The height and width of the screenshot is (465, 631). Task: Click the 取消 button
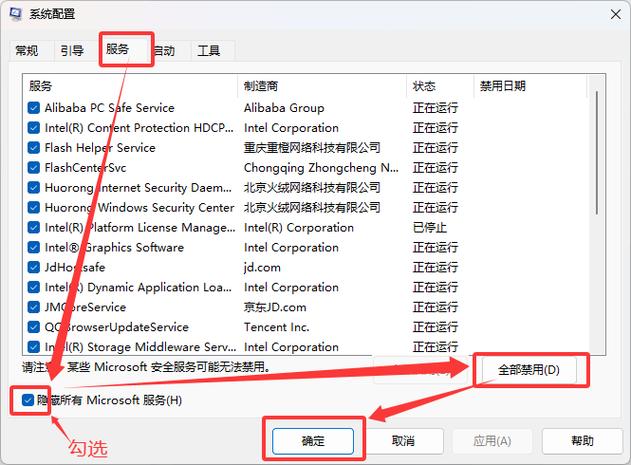click(403, 441)
